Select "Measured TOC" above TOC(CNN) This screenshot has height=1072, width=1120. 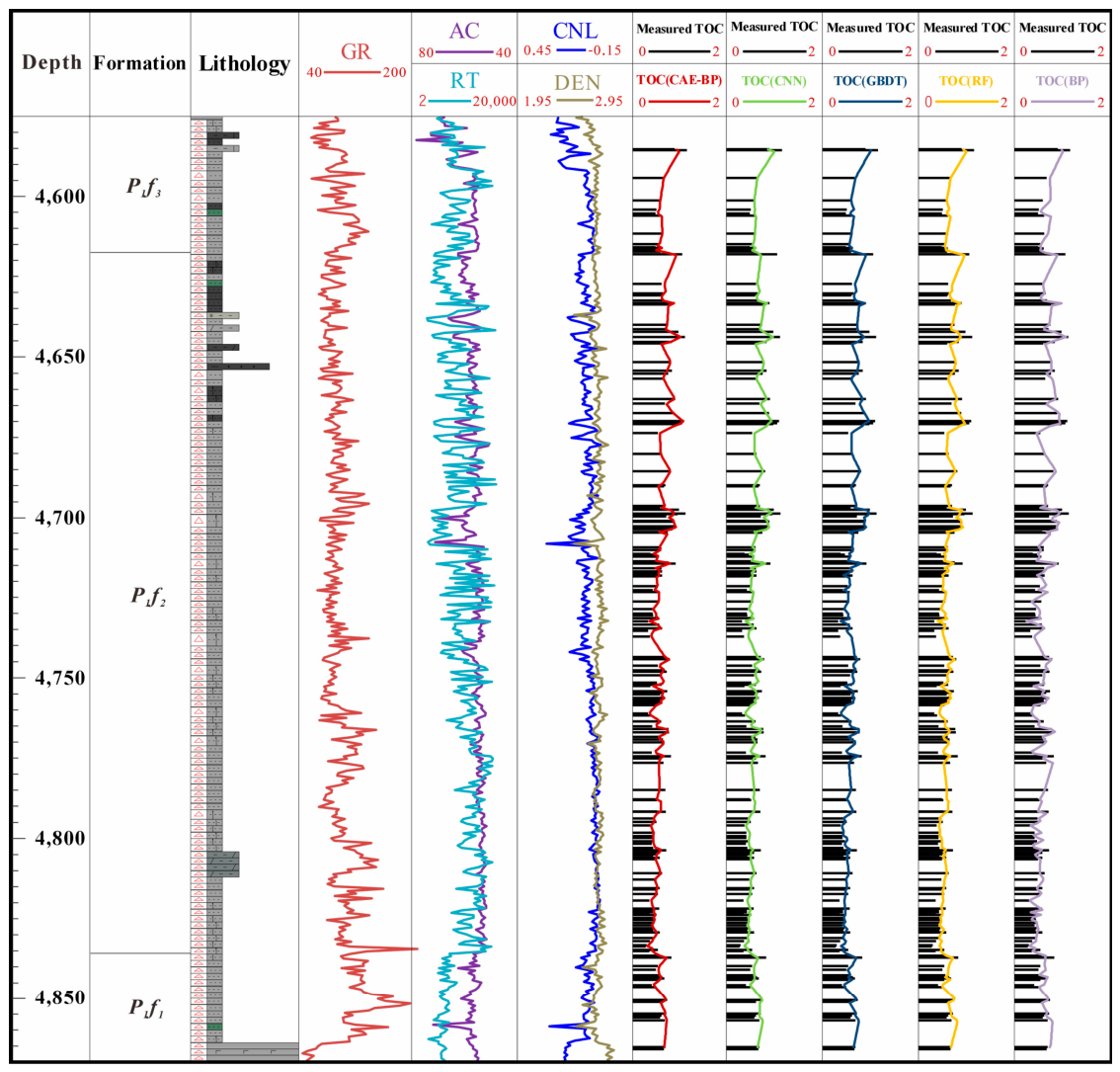click(774, 27)
